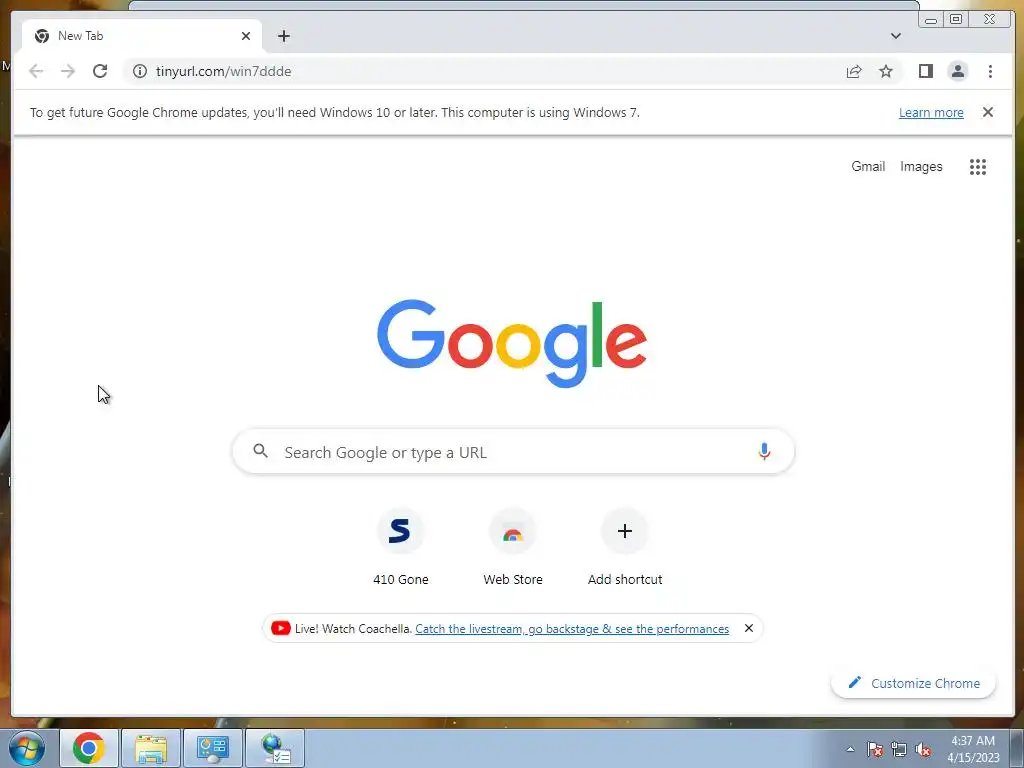Open the 410 Gone shortcut
This screenshot has width=1024, height=768.
[400, 548]
